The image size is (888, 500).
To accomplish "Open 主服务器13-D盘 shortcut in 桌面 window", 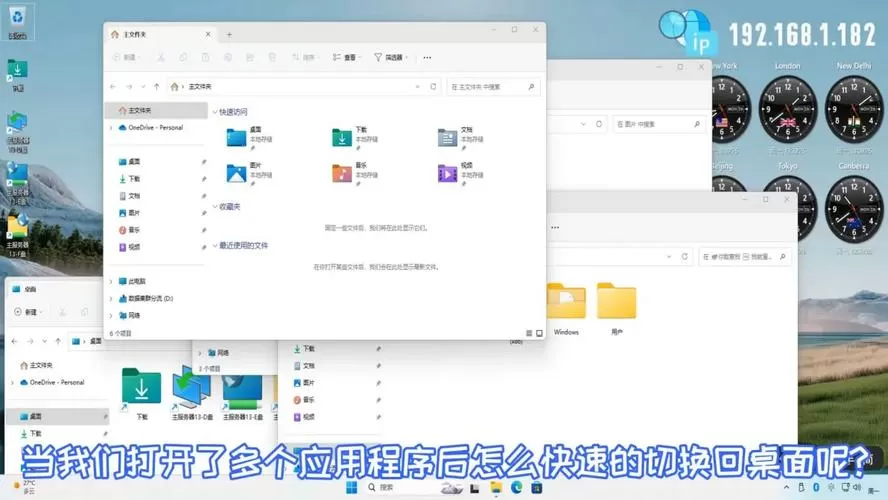I will [192, 393].
